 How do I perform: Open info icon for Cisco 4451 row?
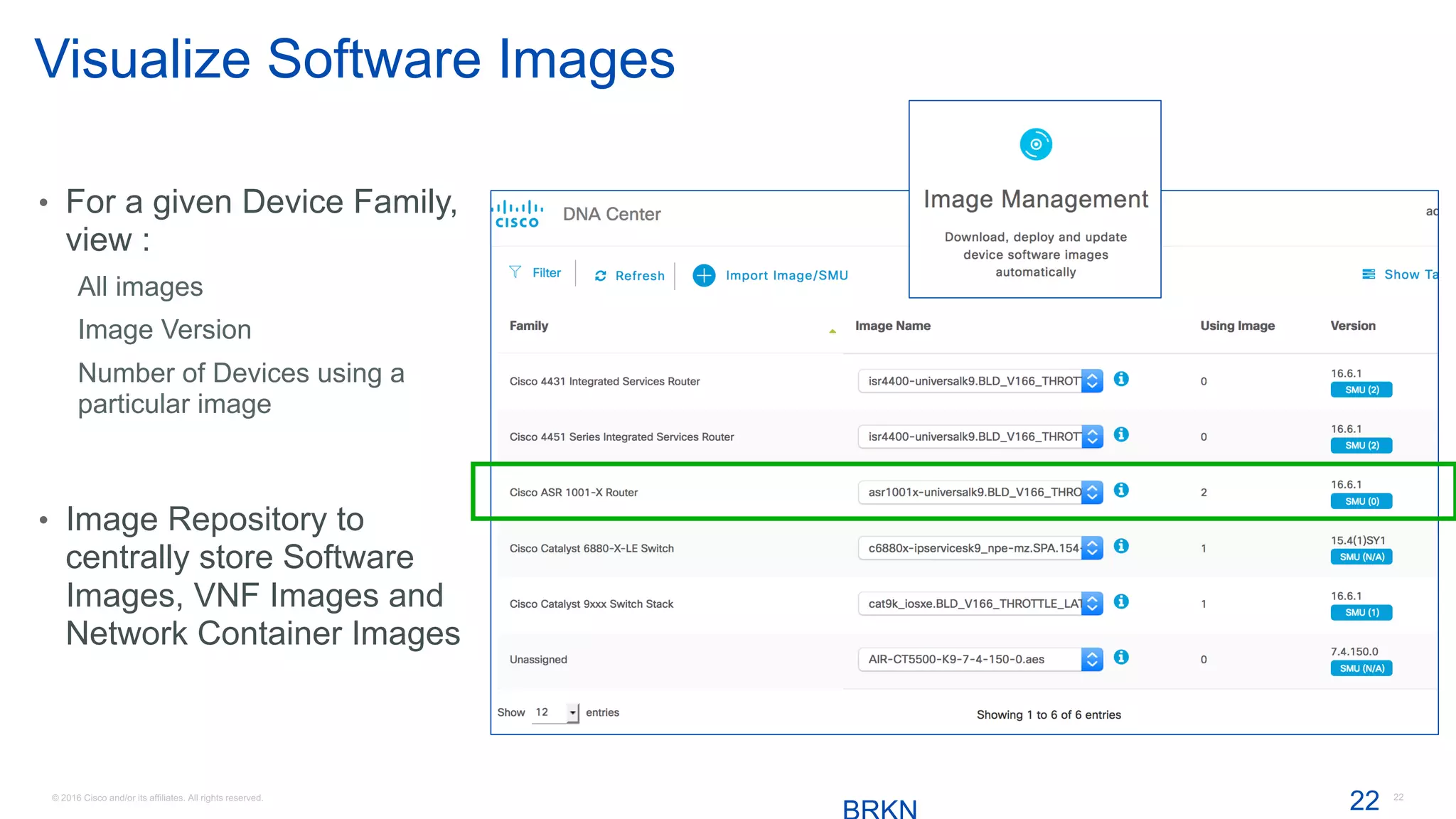(1121, 434)
